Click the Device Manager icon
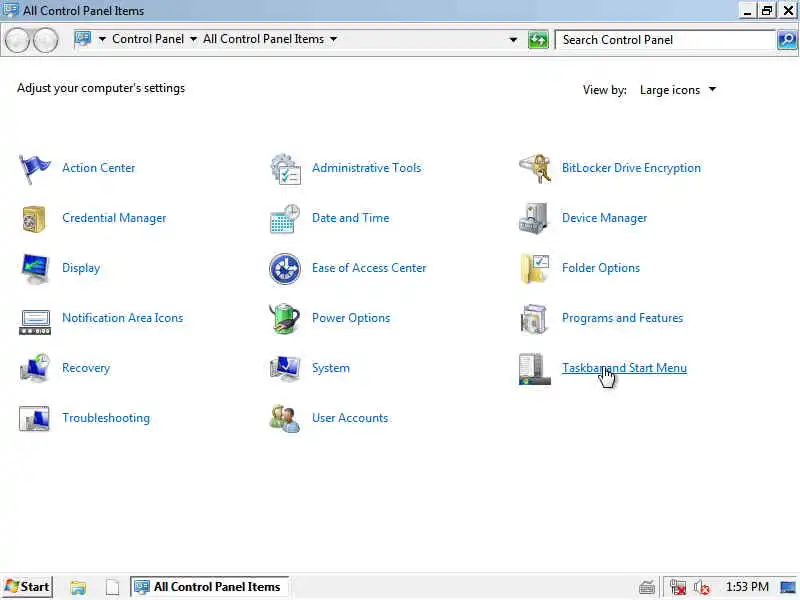The width and height of the screenshot is (800, 600). point(534,218)
